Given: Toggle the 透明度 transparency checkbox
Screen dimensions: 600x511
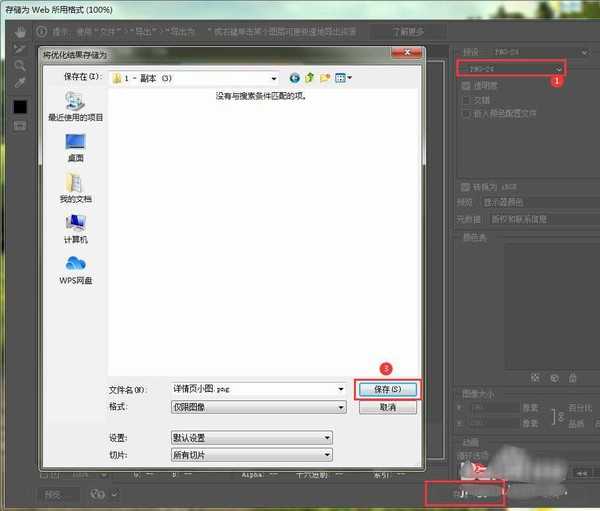Looking at the screenshot, I should click(466, 86).
